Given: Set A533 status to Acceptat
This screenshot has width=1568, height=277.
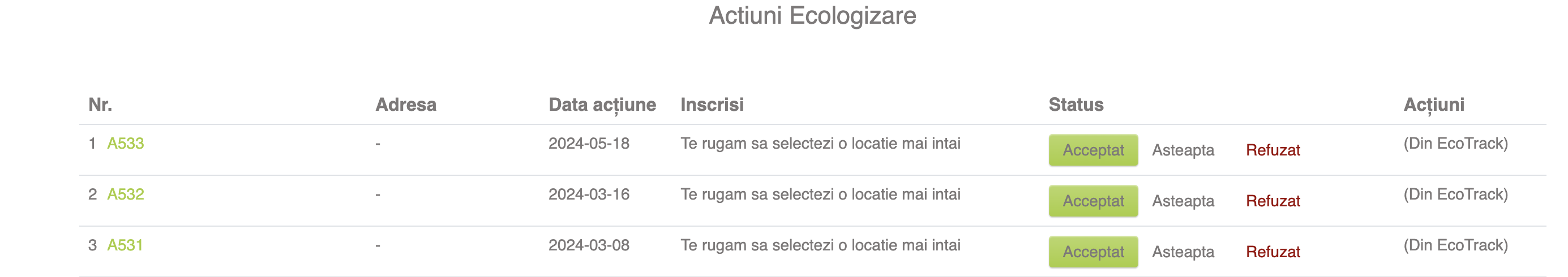Looking at the screenshot, I should (x=1093, y=150).
